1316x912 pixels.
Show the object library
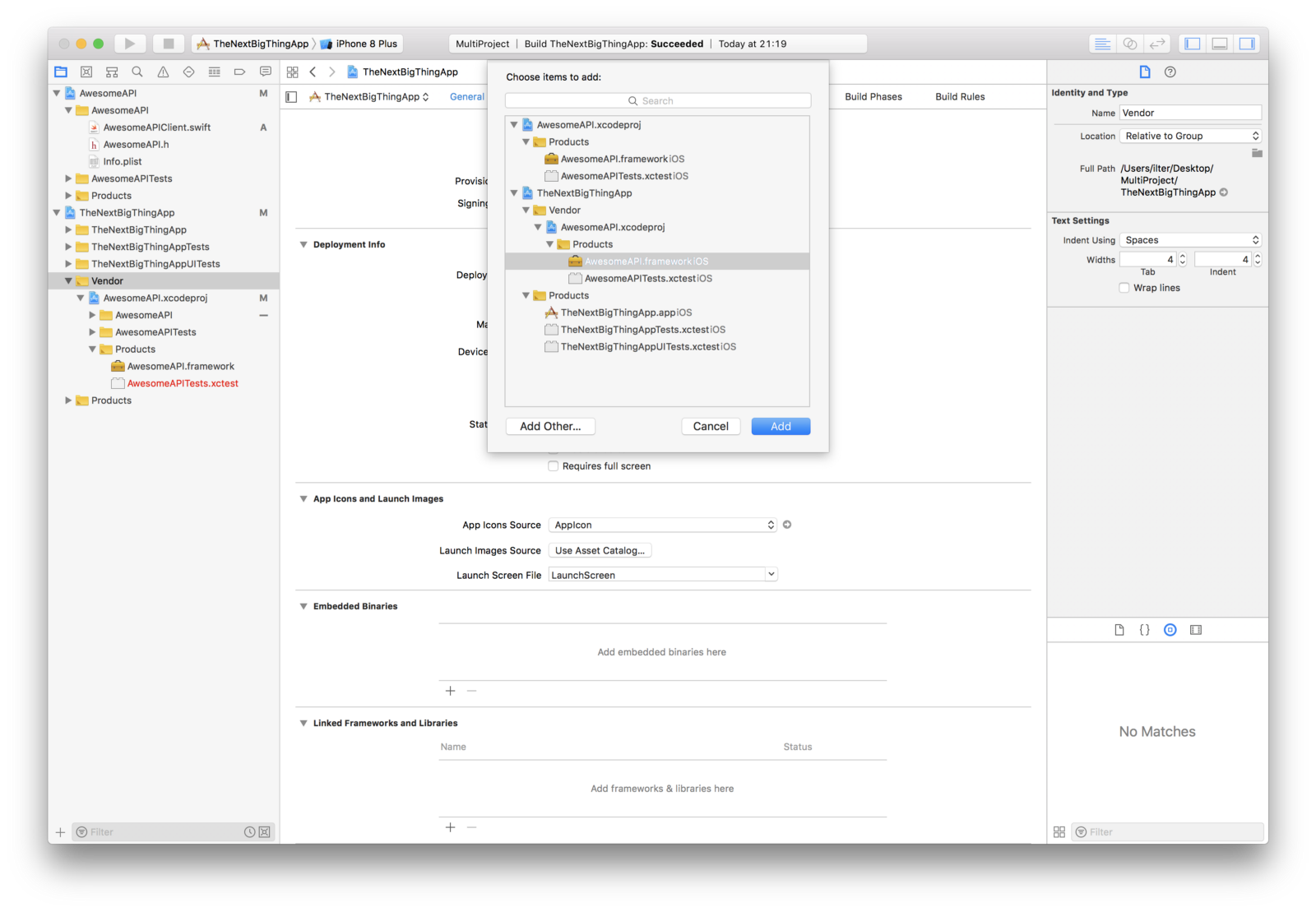click(x=1170, y=630)
